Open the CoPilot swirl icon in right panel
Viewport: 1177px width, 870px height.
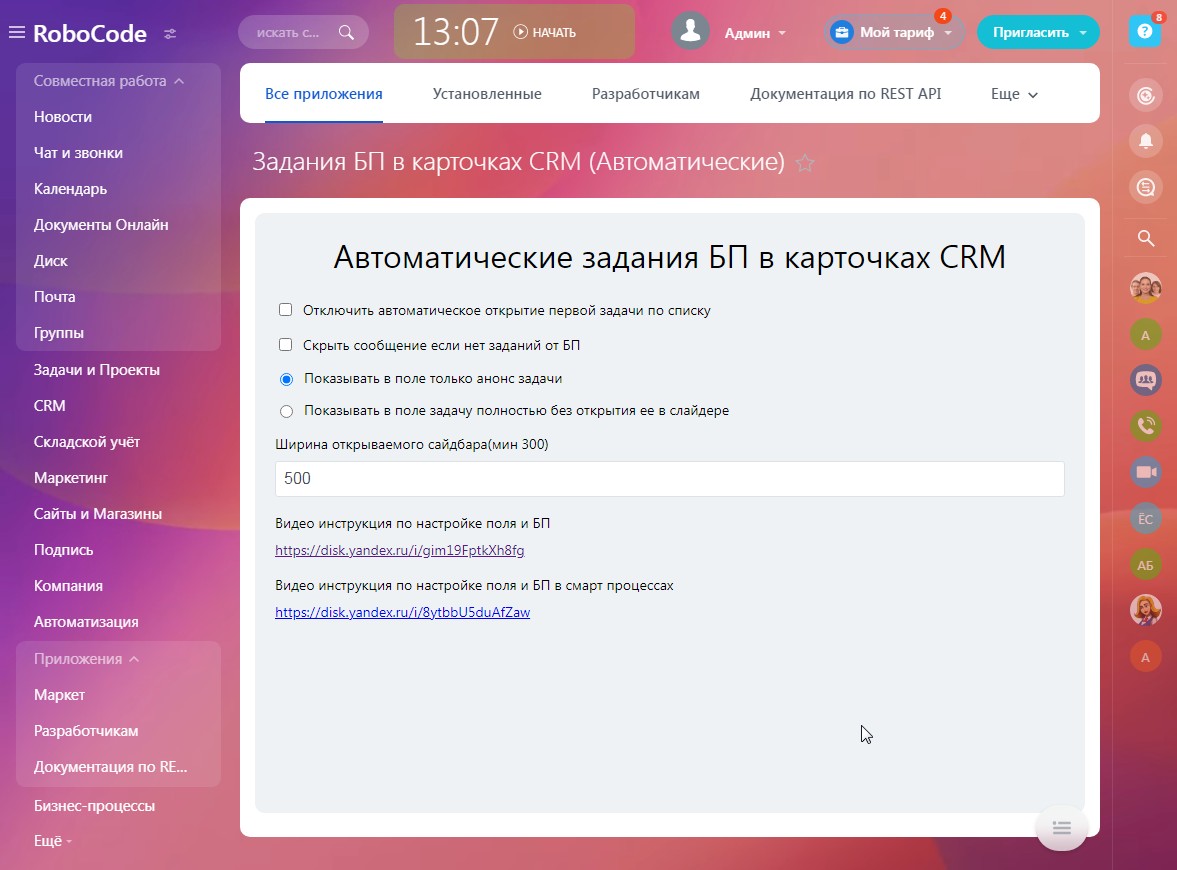(x=1145, y=95)
